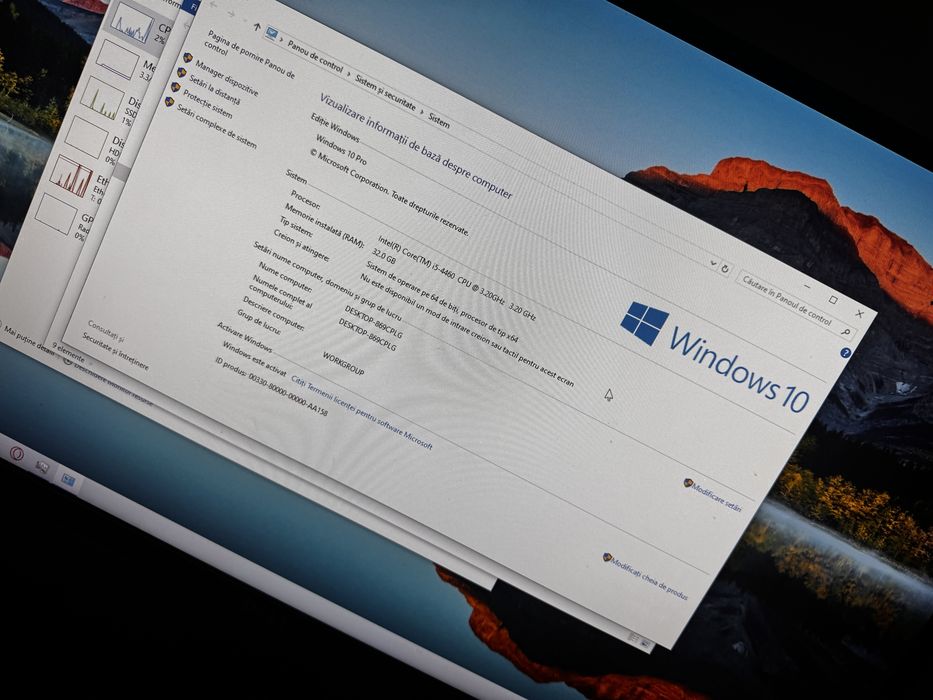Click the up-arrow navigation button in System window
Screen dimensions: 933x700
[257, 26]
